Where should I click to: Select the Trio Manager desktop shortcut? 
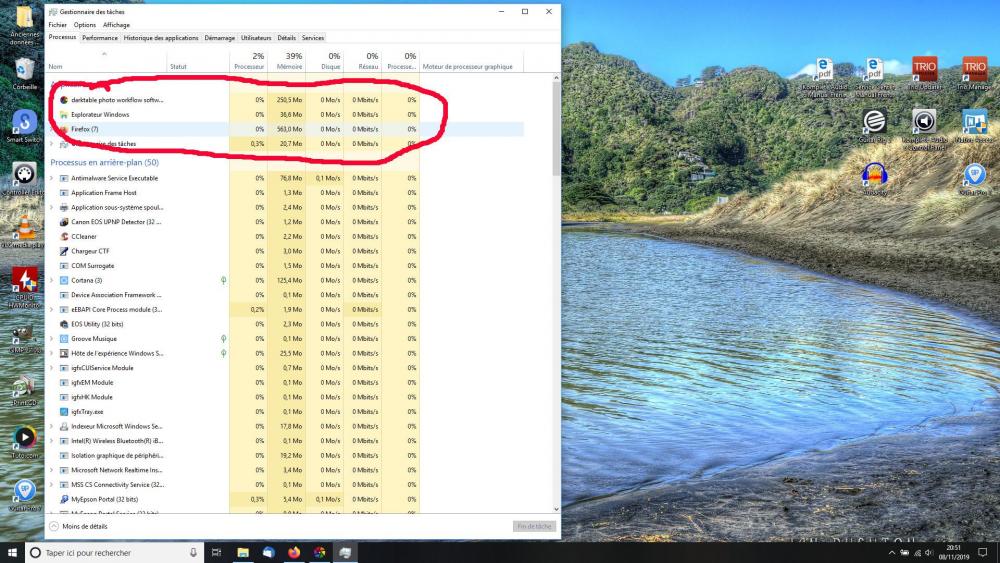click(974, 73)
